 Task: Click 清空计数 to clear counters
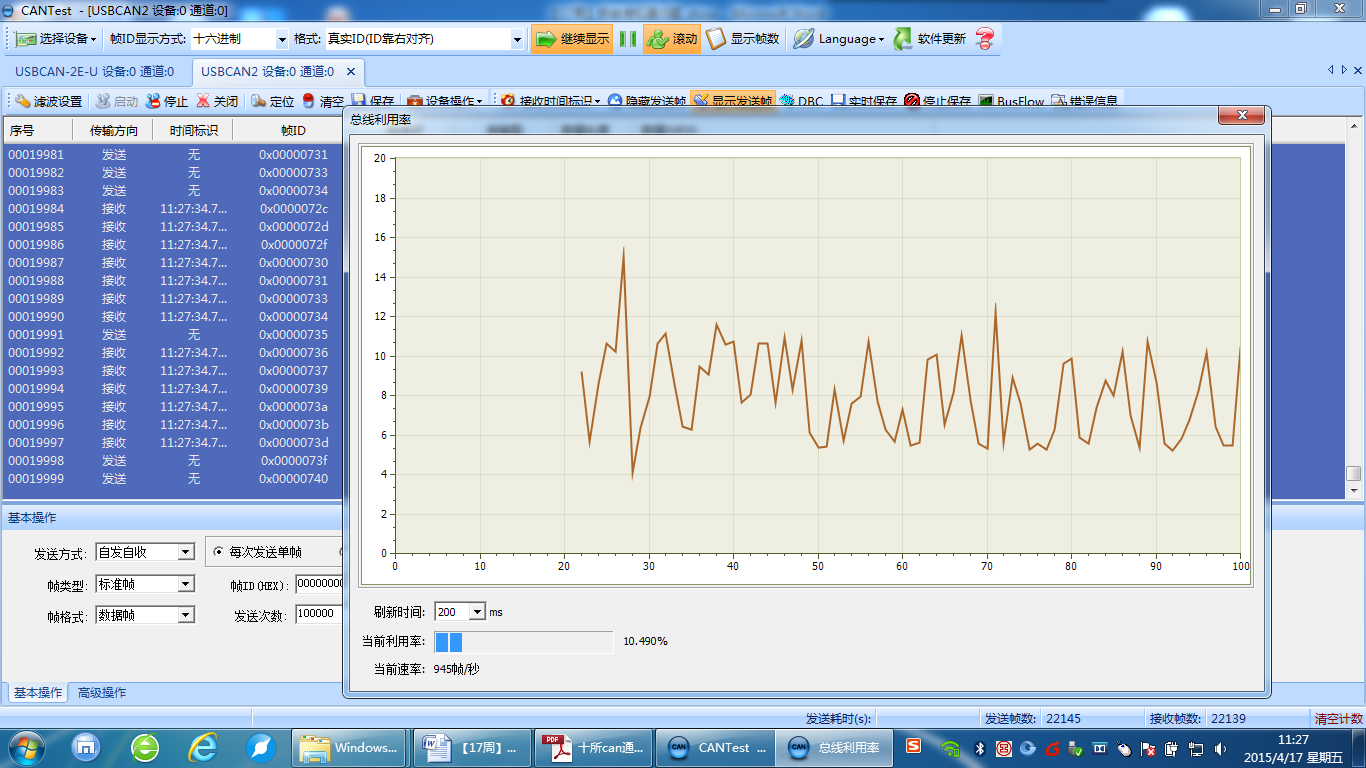point(1338,718)
